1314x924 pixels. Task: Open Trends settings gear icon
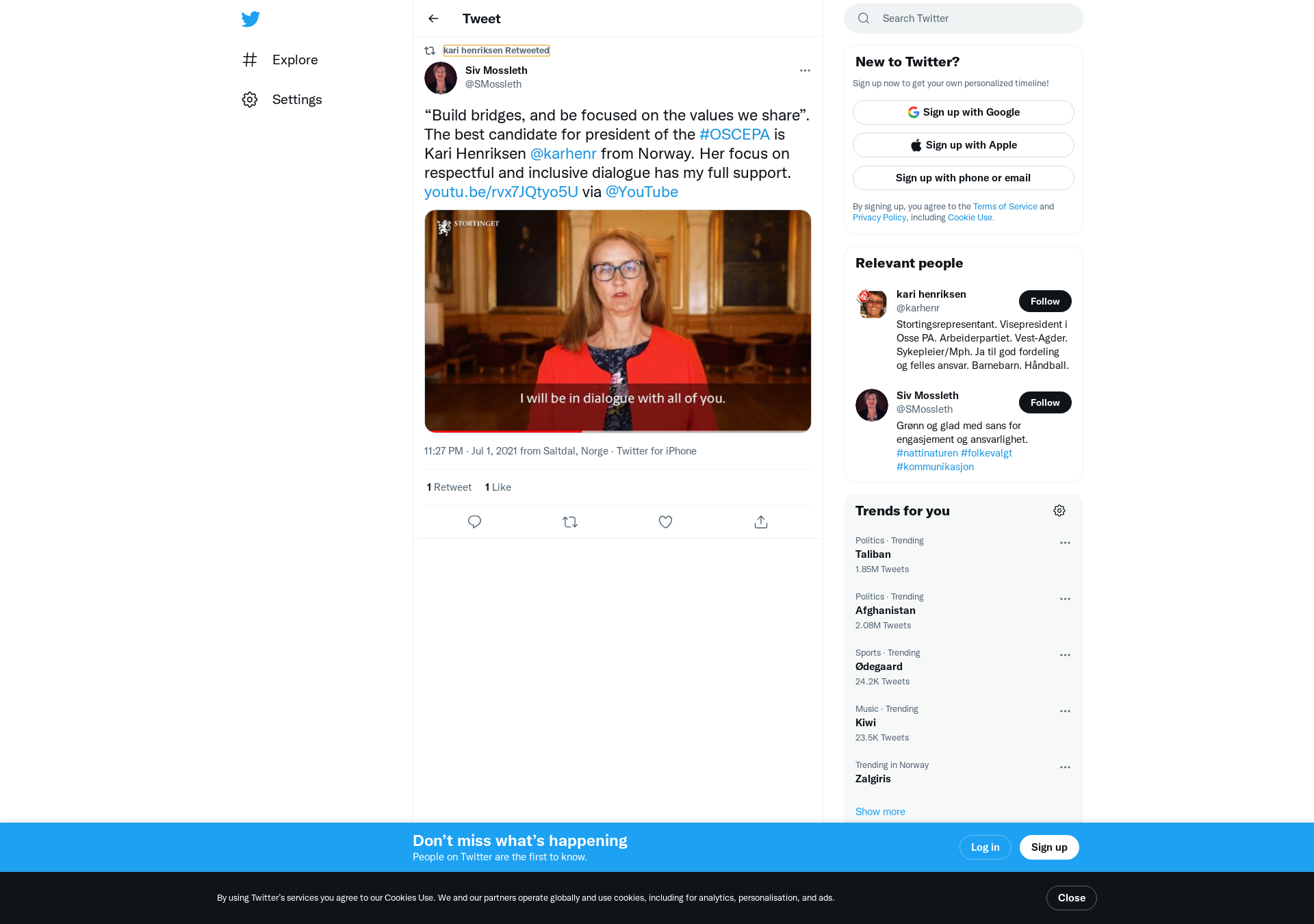[1059, 511]
